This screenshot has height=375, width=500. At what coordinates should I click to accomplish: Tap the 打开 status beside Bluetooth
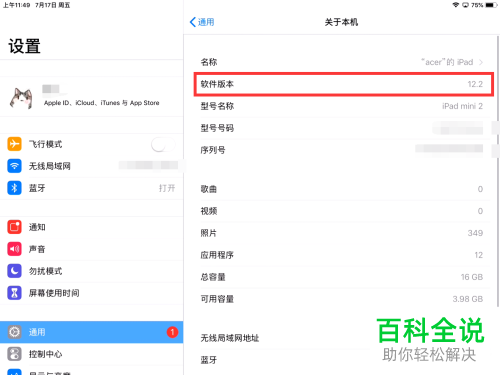coord(167,188)
